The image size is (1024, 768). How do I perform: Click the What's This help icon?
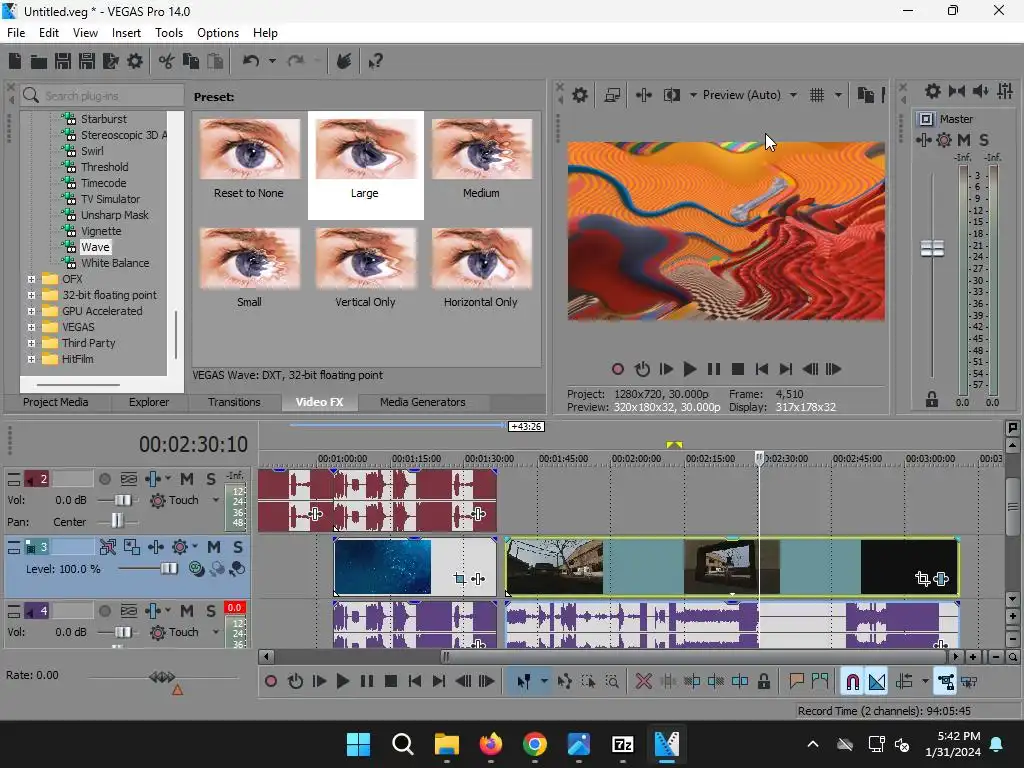[x=375, y=61]
